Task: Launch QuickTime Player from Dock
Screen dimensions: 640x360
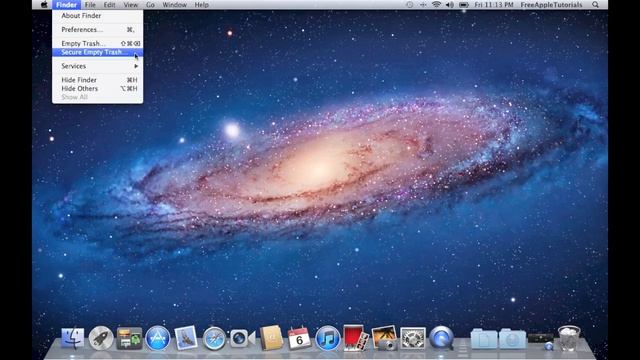Action: [x=441, y=338]
